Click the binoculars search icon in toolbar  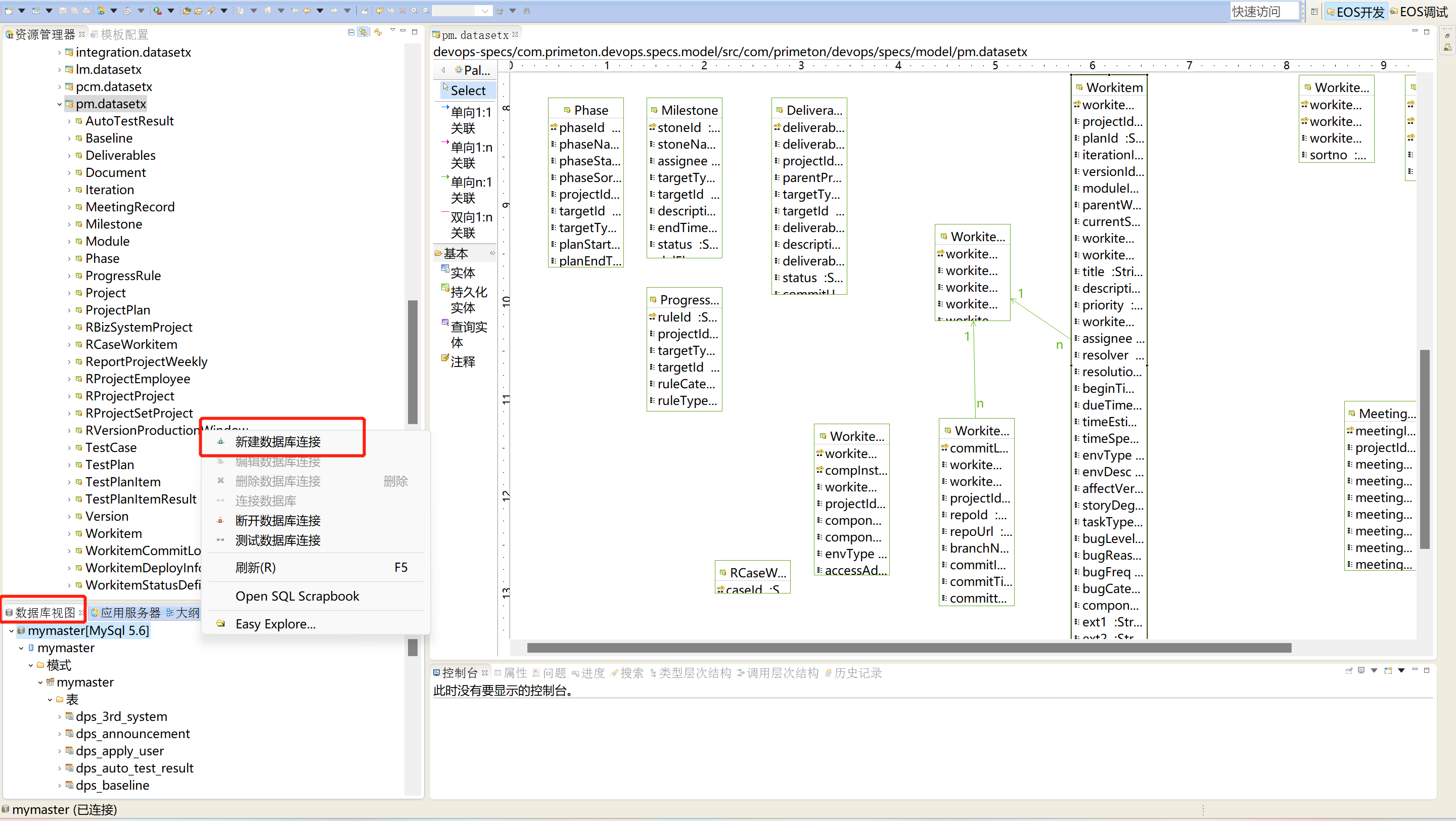pyautogui.click(x=526, y=10)
